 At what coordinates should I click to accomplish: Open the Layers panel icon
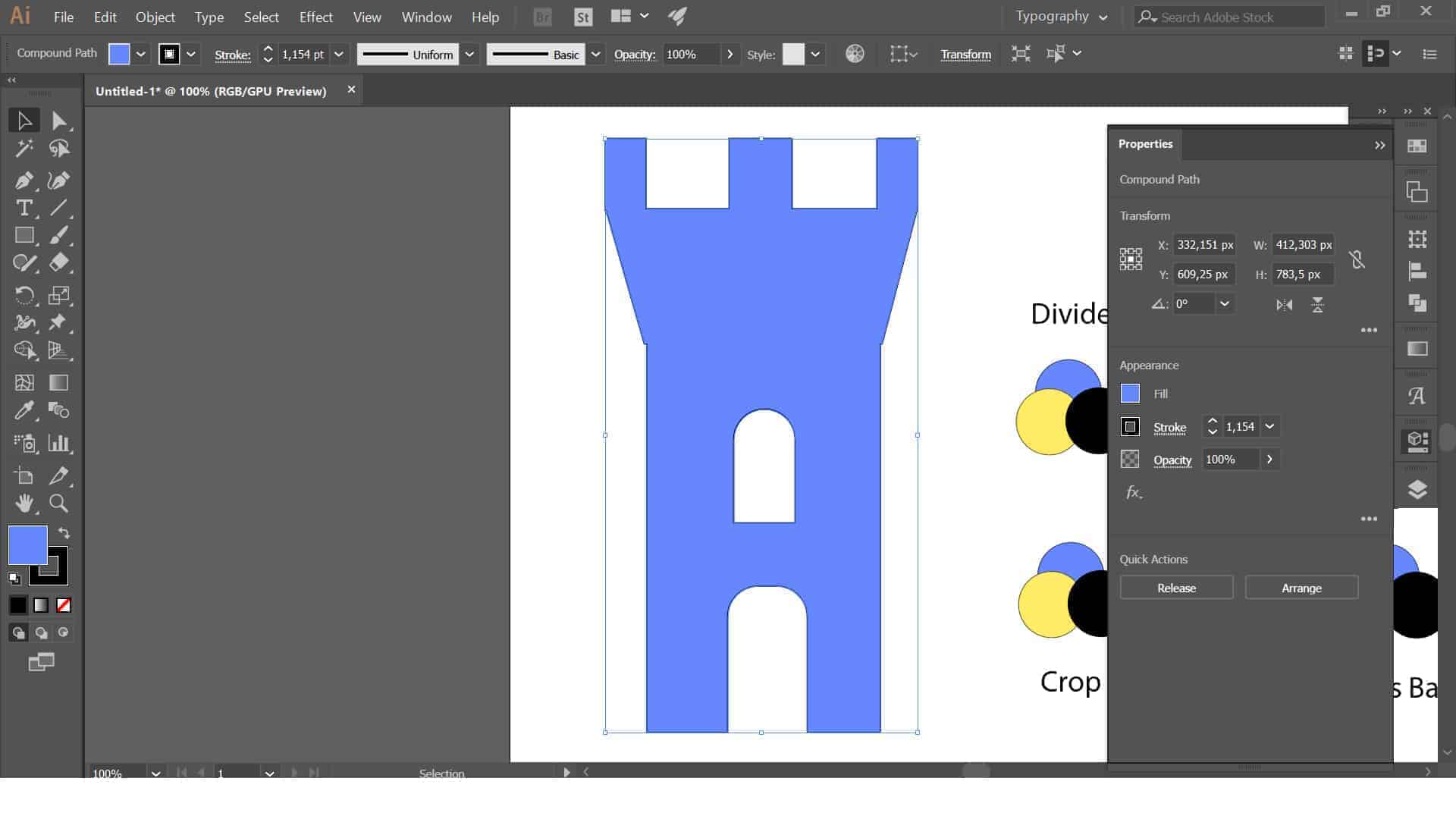(x=1417, y=490)
